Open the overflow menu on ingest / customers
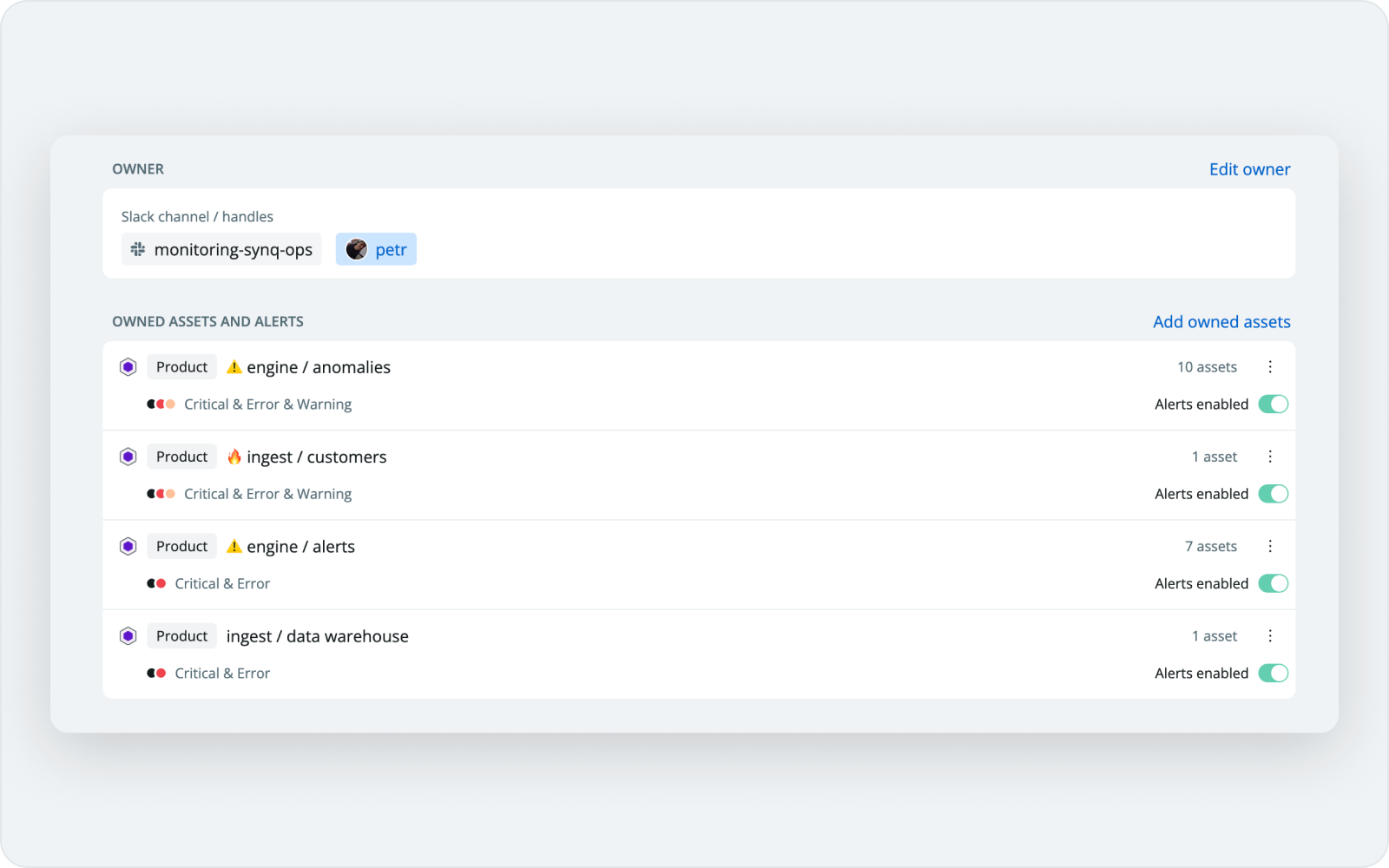This screenshot has width=1389, height=868. pos(1270,456)
